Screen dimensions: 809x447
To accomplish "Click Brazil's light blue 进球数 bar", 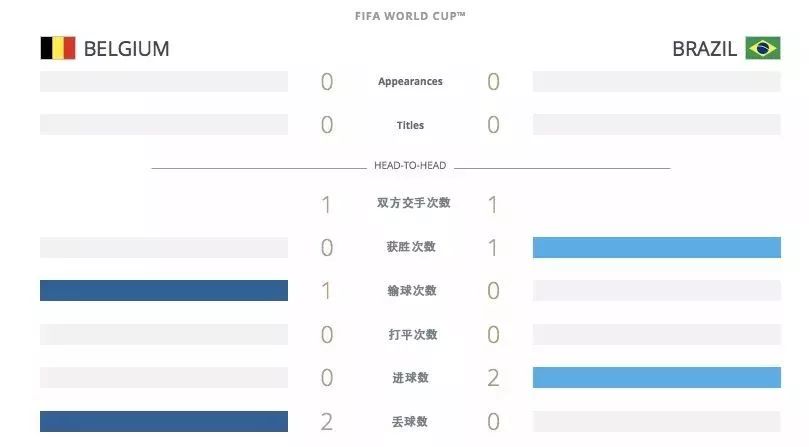I will (x=657, y=377).
